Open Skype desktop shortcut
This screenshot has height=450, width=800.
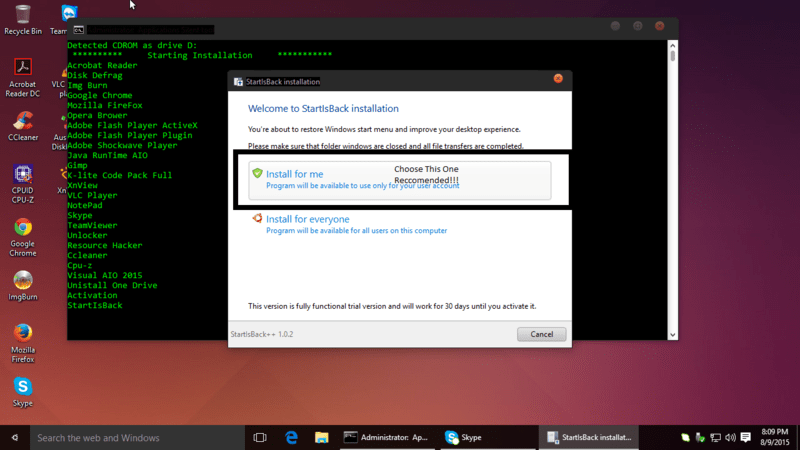point(22,392)
